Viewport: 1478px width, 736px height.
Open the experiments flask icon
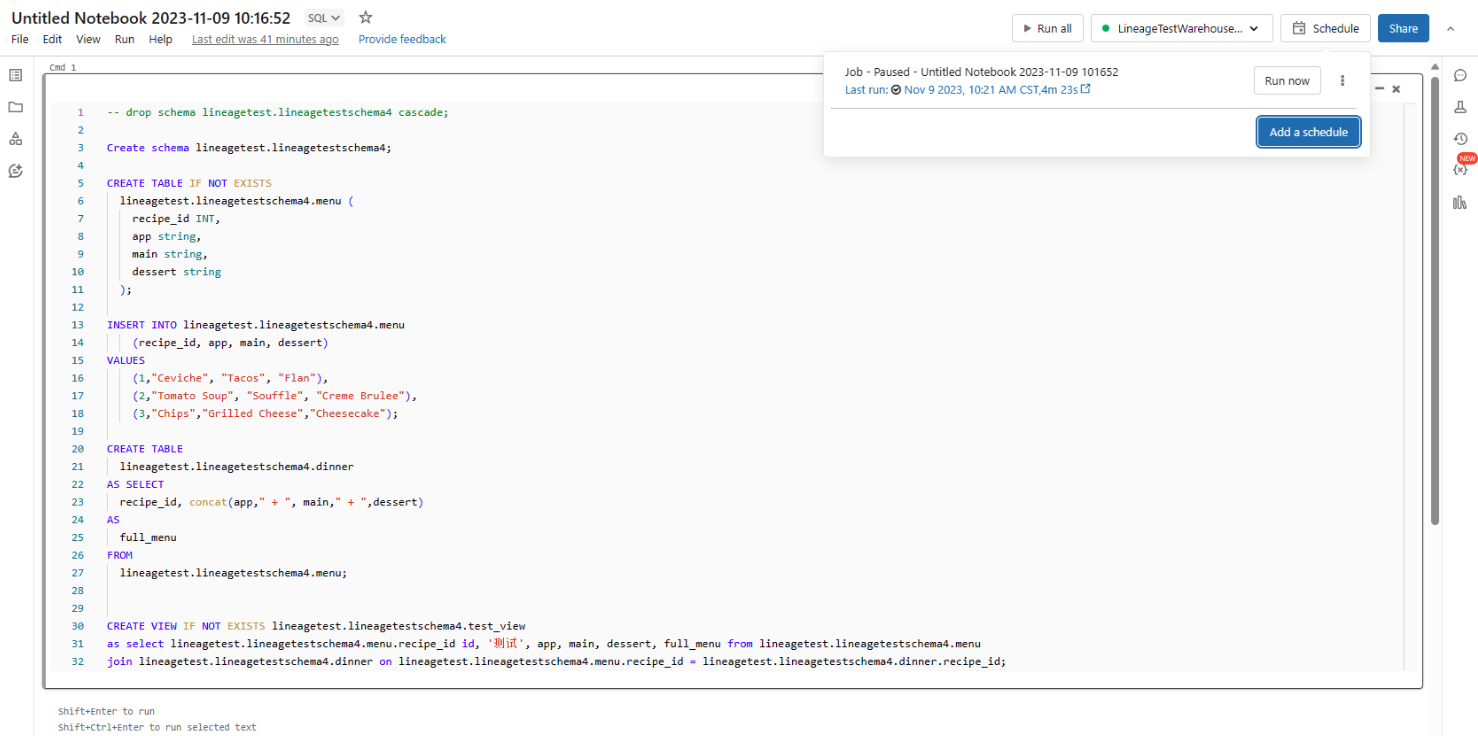[x=1460, y=107]
